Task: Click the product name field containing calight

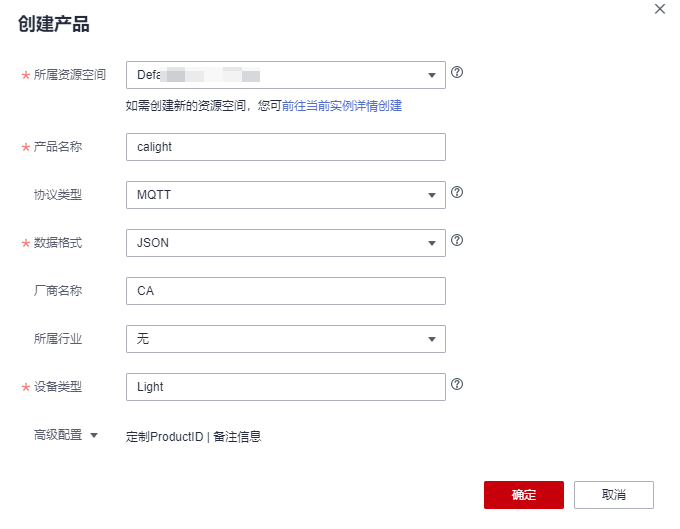Action: pos(285,147)
